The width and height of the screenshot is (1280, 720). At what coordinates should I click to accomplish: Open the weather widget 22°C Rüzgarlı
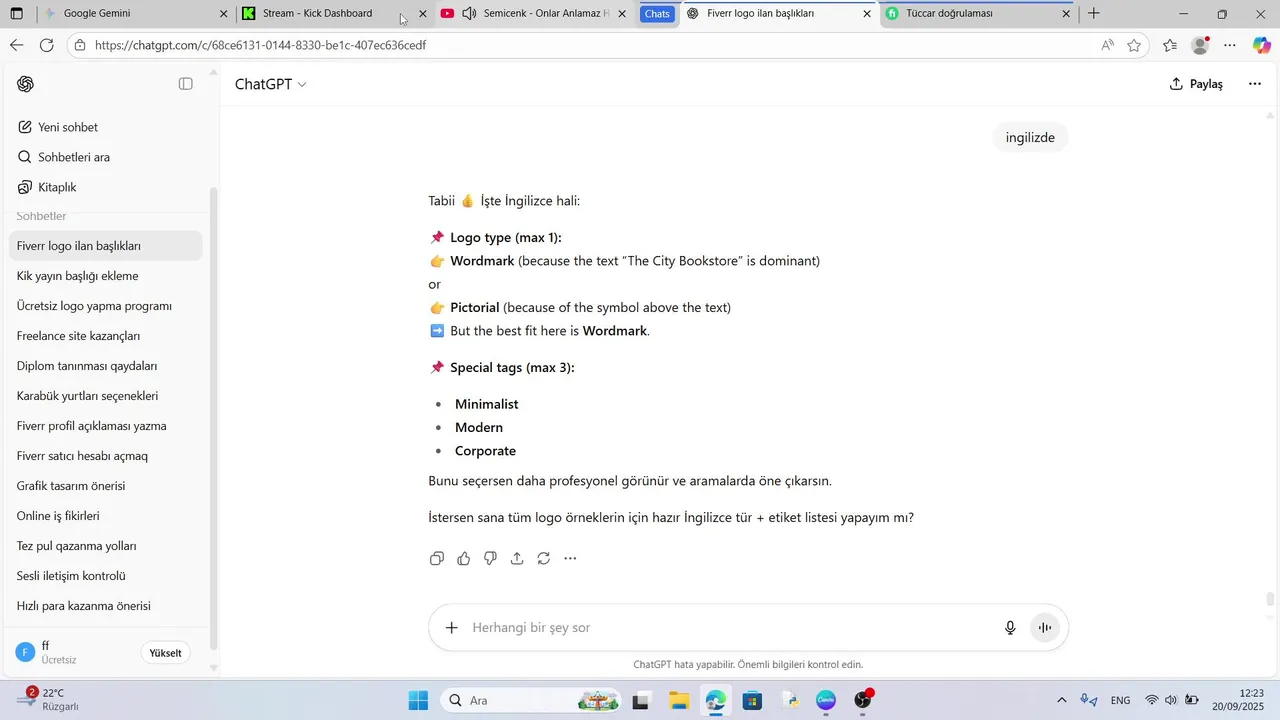[50, 700]
